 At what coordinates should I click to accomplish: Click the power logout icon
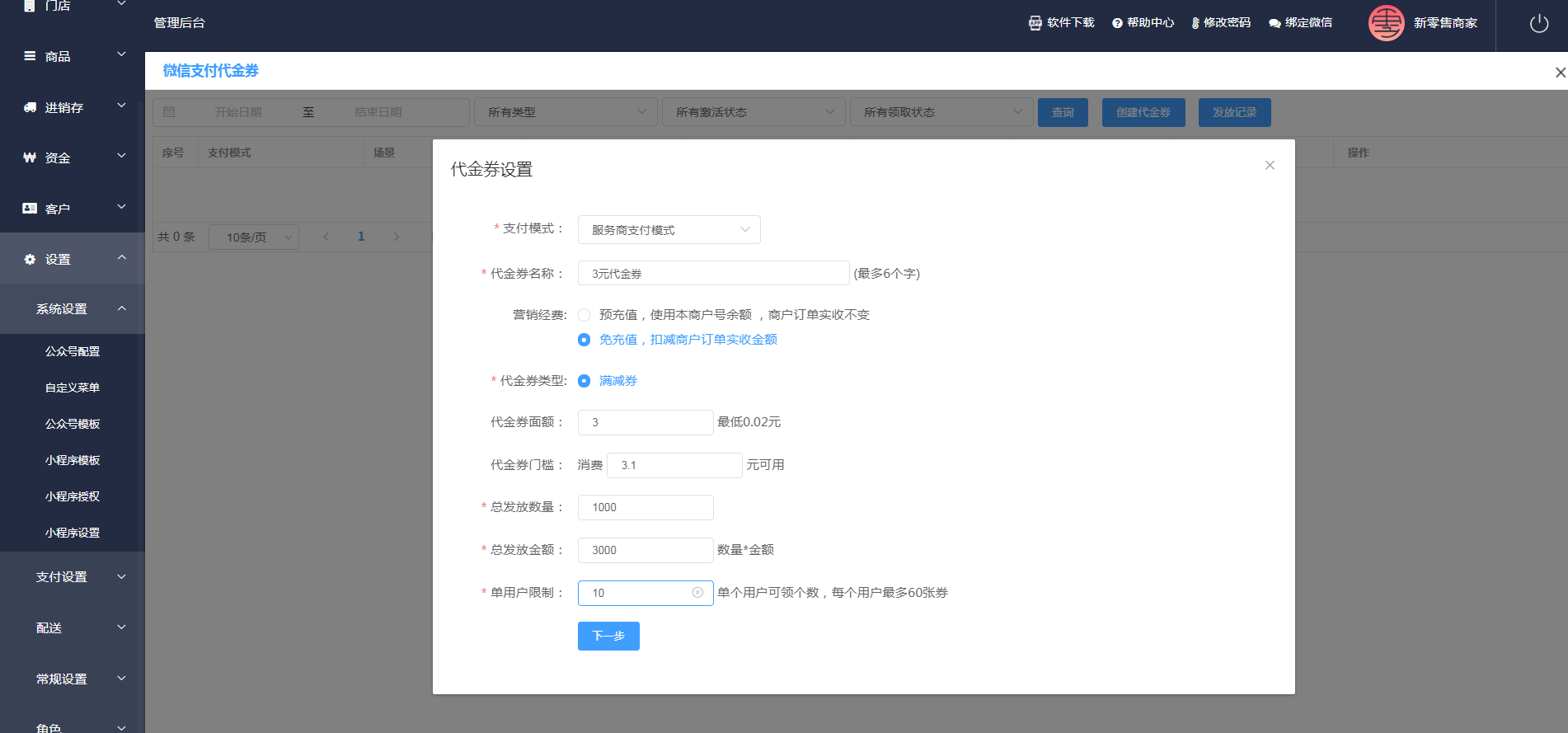click(x=1538, y=23)
